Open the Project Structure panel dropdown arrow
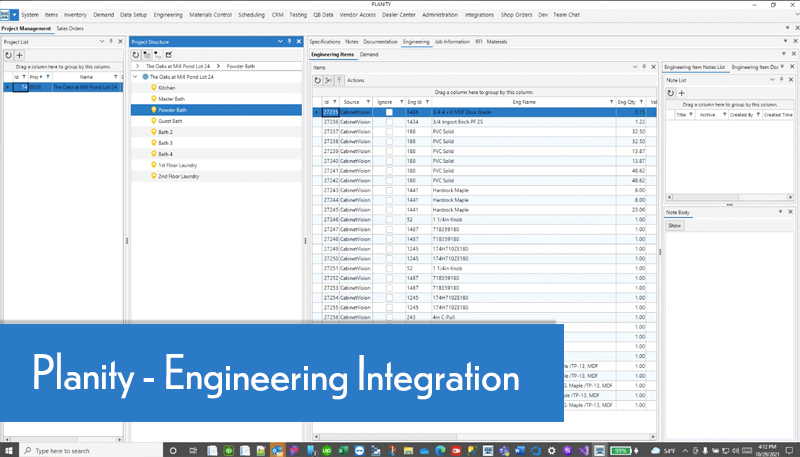Screen dimensions: 800x457 (x=280, y=41)
